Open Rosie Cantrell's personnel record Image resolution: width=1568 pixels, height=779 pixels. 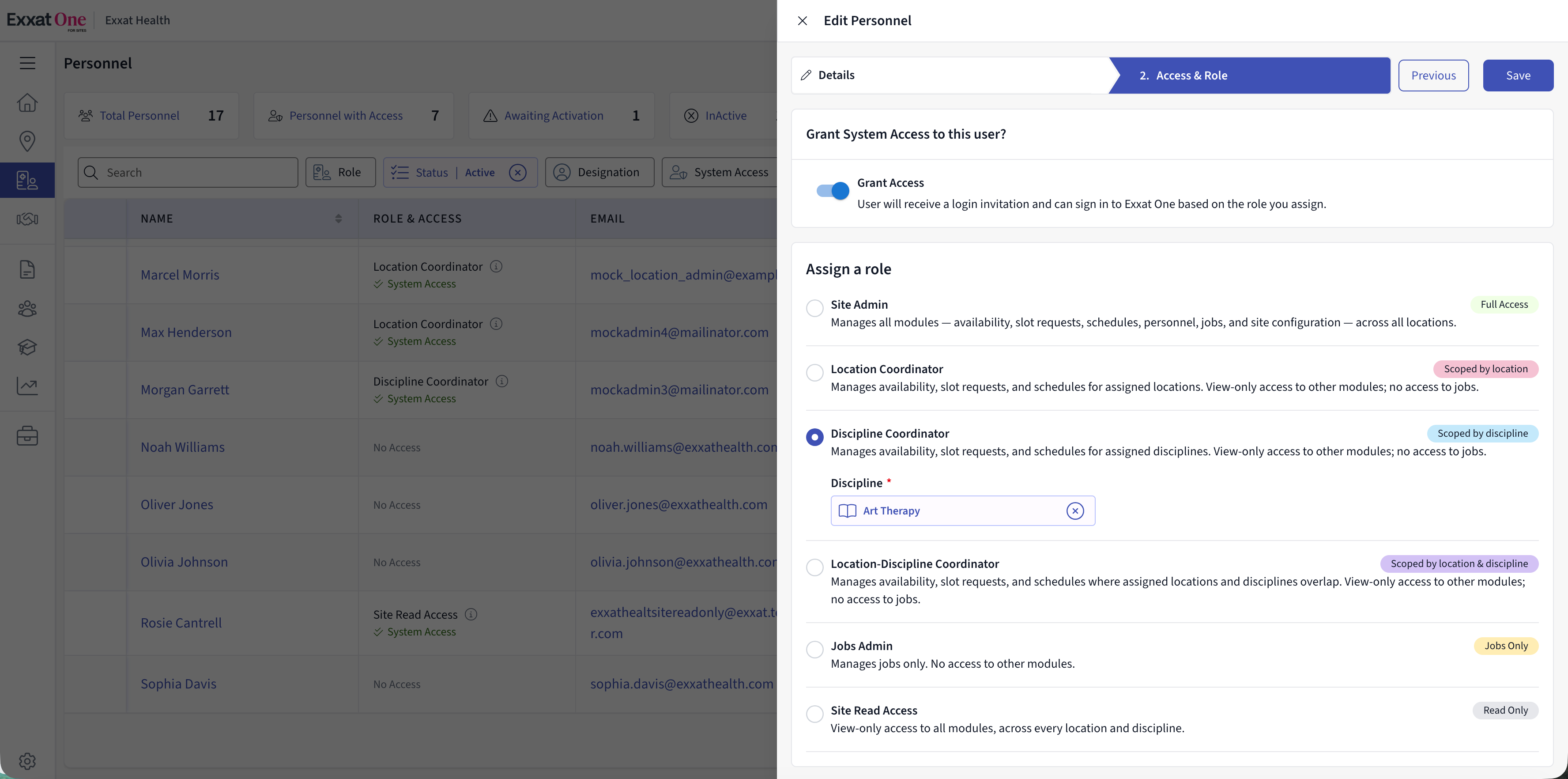[181, 623]
